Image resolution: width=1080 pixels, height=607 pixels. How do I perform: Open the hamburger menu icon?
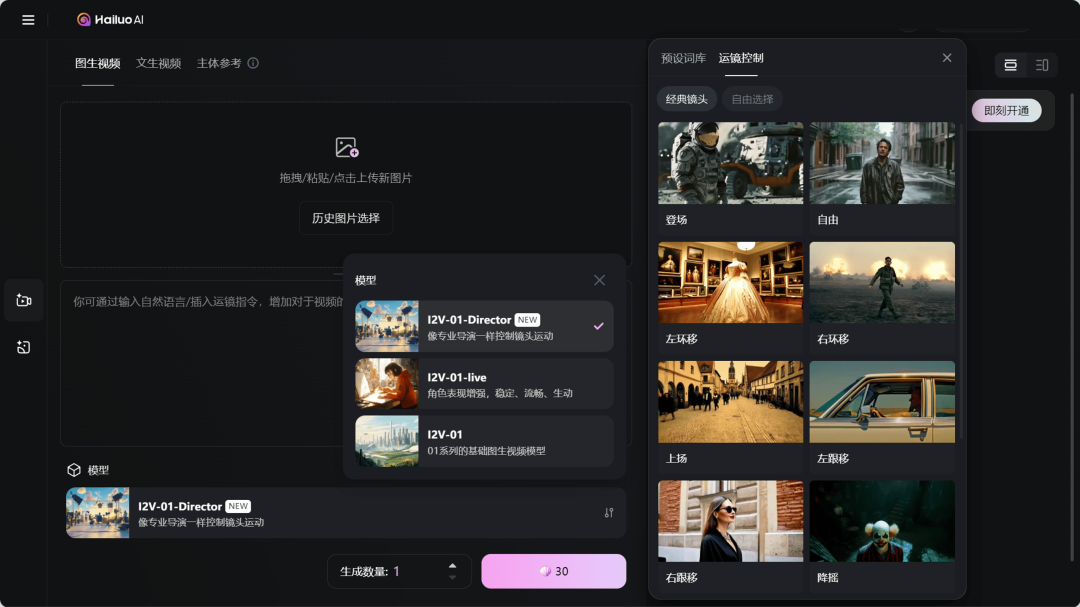[x=28, y=20]
